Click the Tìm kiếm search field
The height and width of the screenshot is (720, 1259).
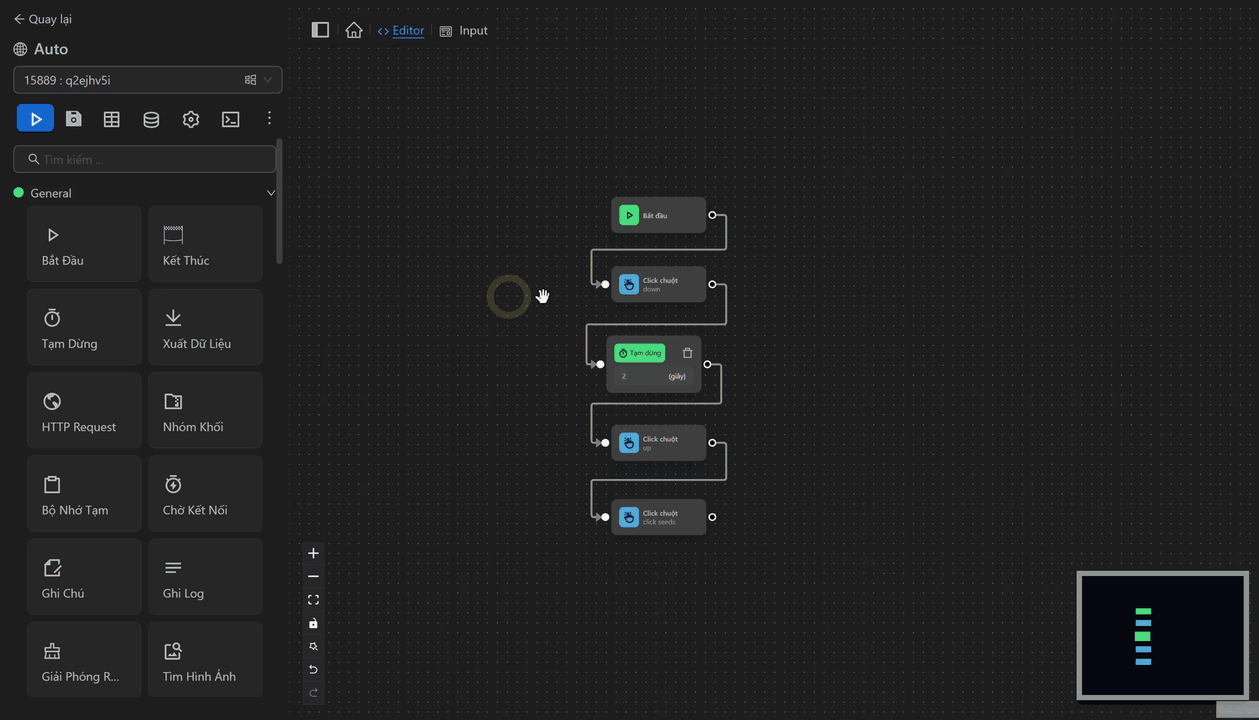[145, 159]
